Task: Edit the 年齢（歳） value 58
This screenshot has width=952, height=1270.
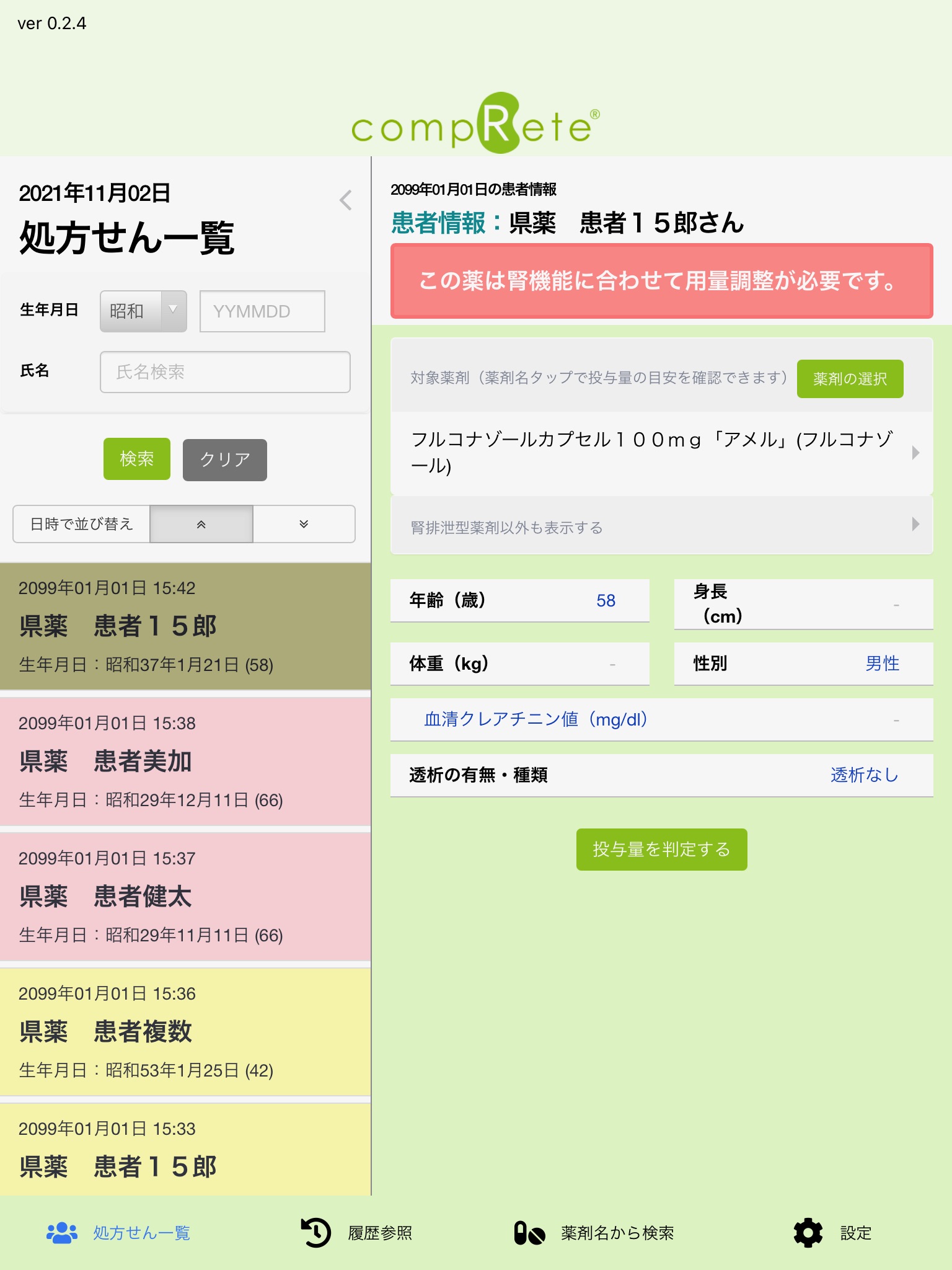Action: tap(519, 600)
